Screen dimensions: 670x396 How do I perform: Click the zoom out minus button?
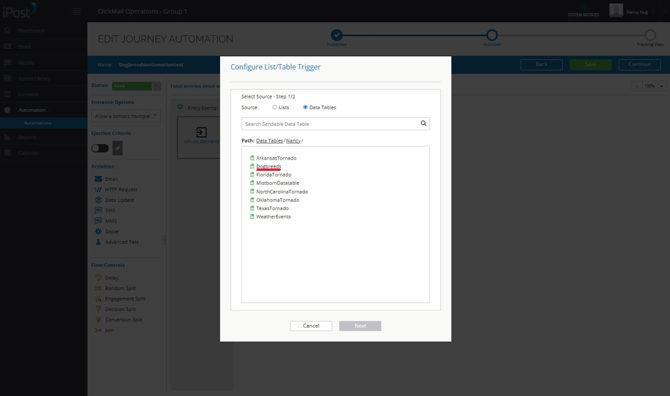(637, 86)
